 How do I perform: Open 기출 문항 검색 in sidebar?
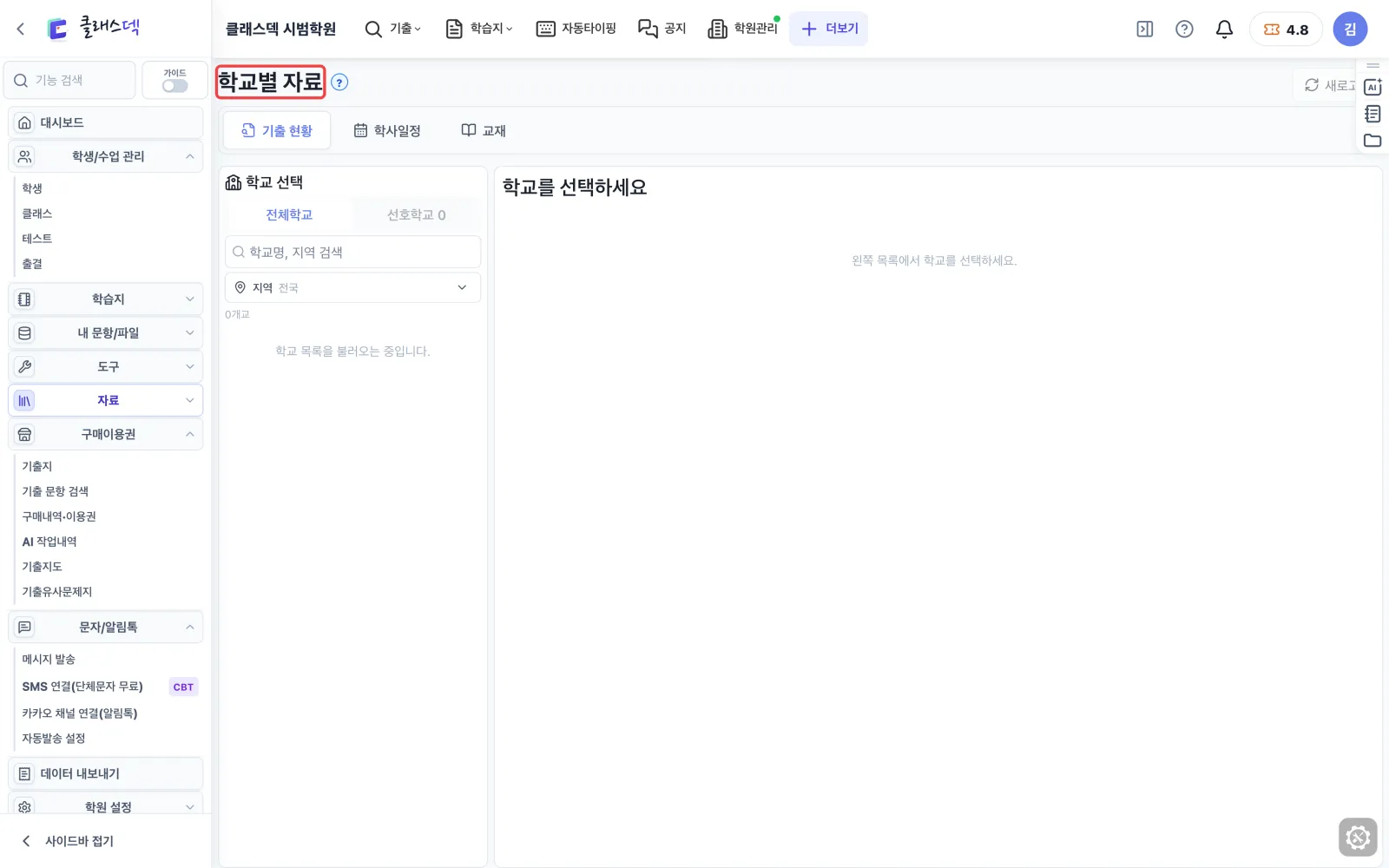point(55,491)
